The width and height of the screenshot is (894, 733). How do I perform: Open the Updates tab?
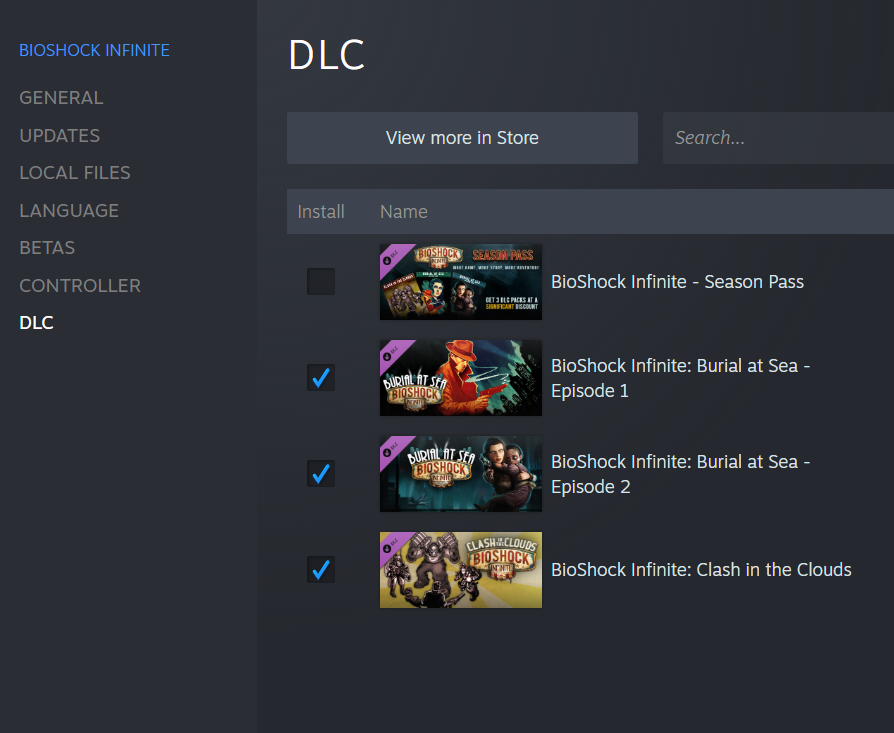[x=59, y=136]
